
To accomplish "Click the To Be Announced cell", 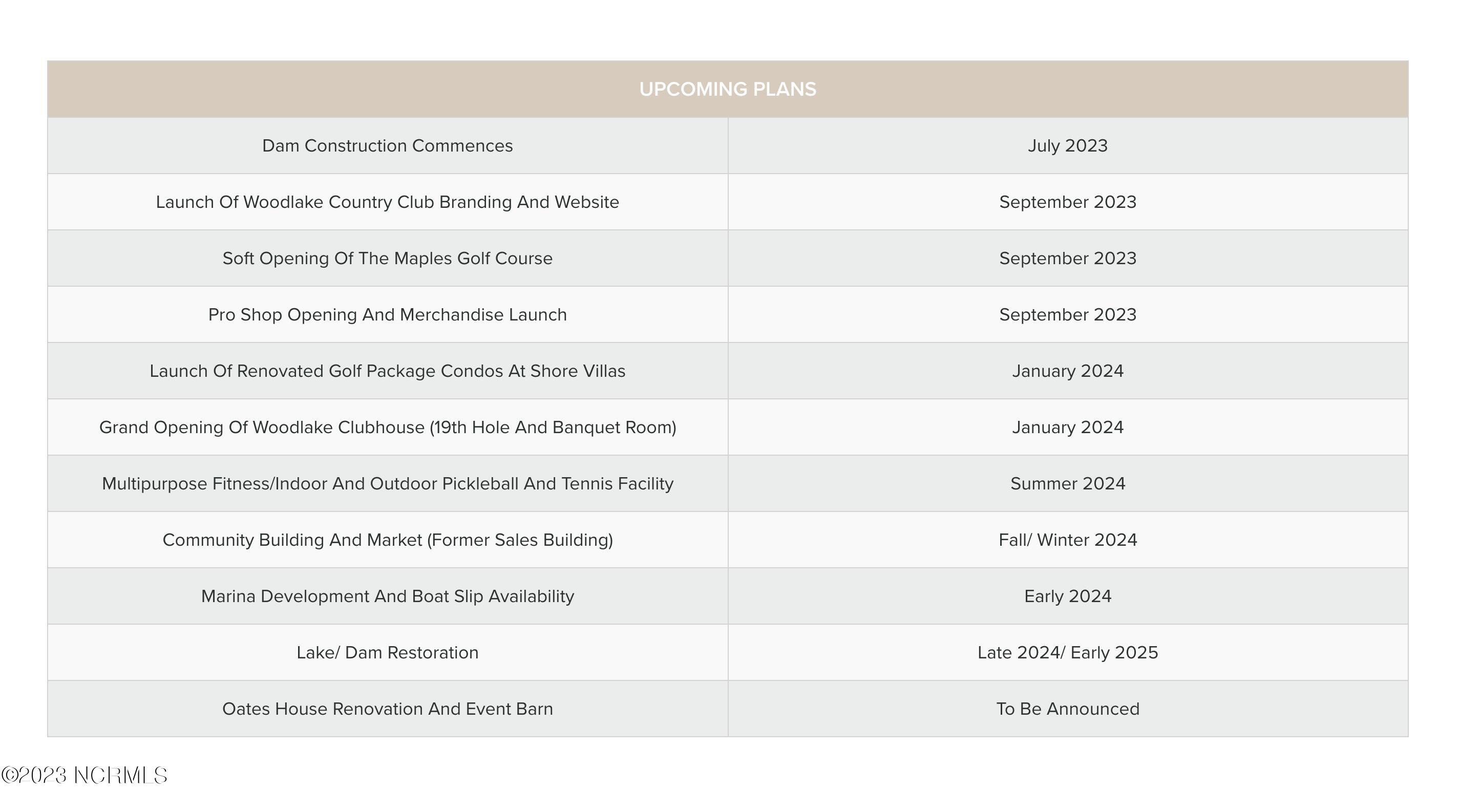I will (x=1067, y=709).
